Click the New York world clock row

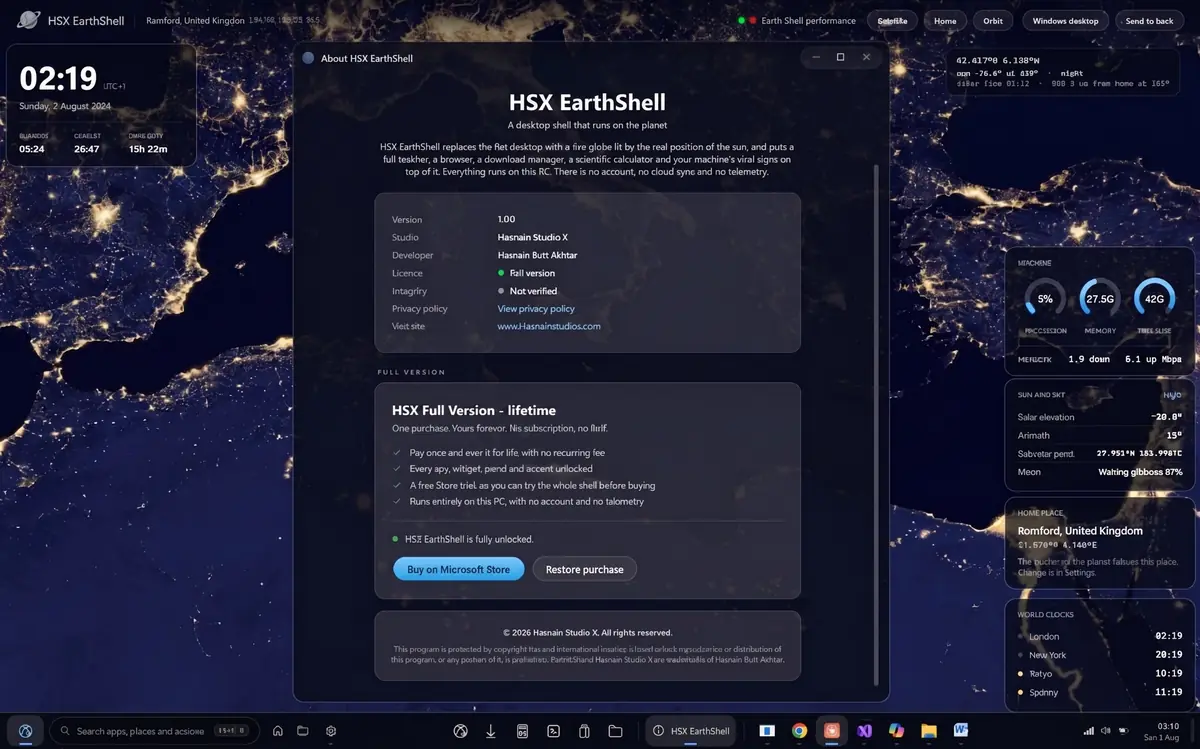pos(1100,655)
